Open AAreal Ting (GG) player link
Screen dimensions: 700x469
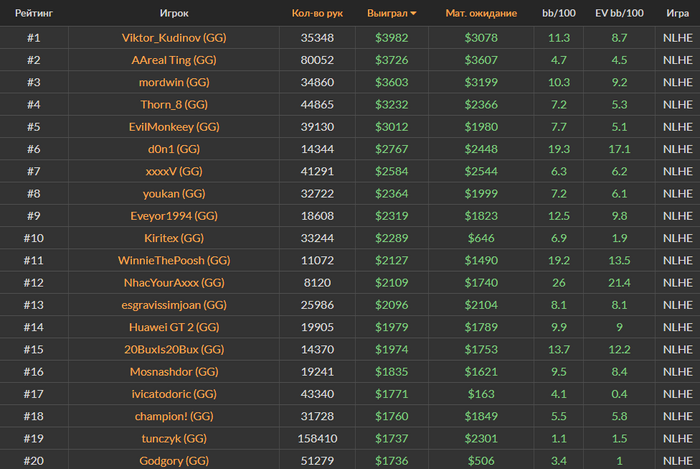click(174, 60)
